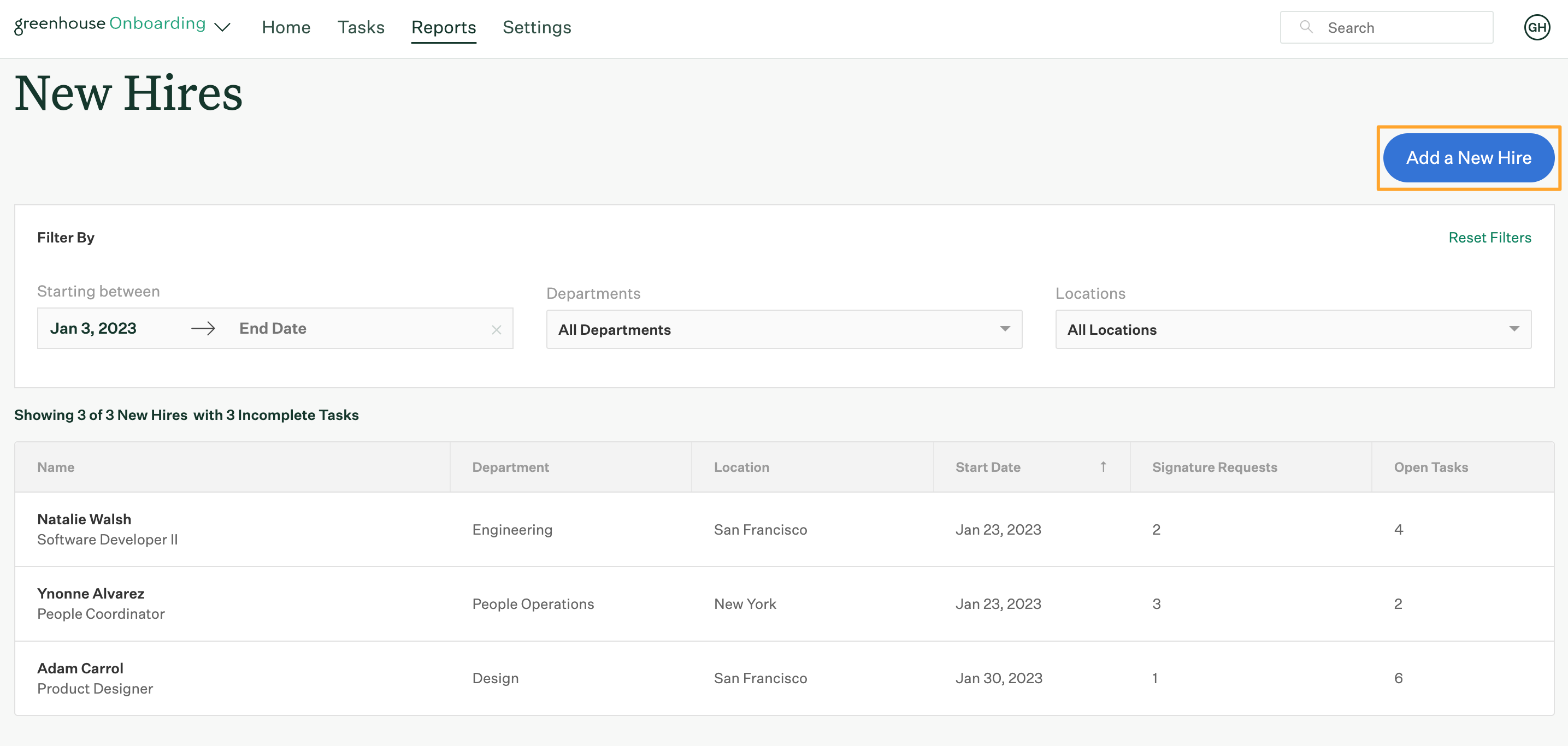Click the New York location cell

click(x=745, y=603)
